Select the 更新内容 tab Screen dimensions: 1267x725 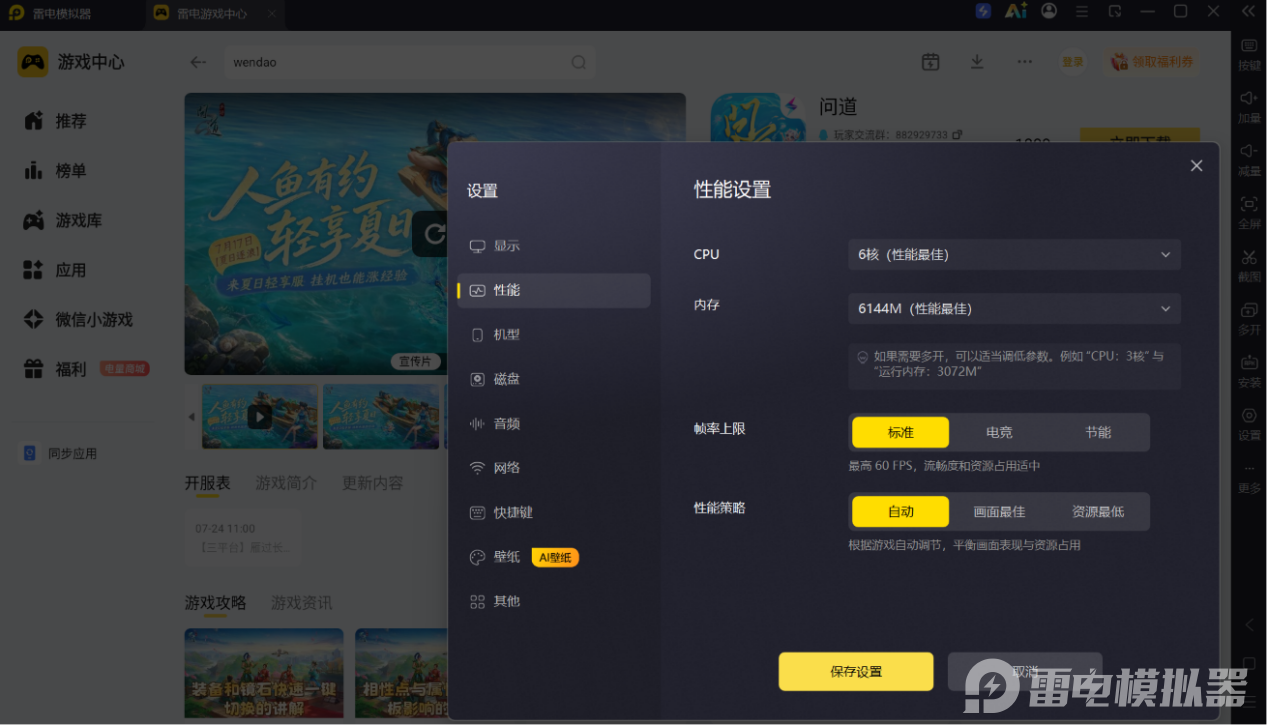(x=372, y=483)
